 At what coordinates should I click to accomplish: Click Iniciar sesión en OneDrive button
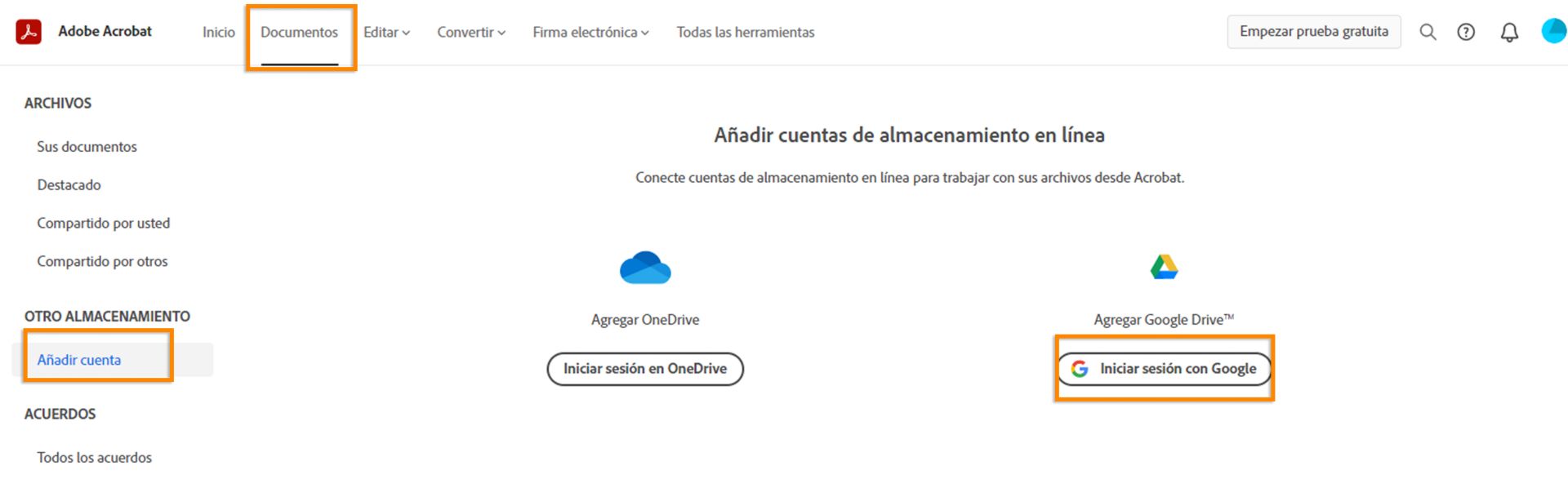tap(645, 369)
